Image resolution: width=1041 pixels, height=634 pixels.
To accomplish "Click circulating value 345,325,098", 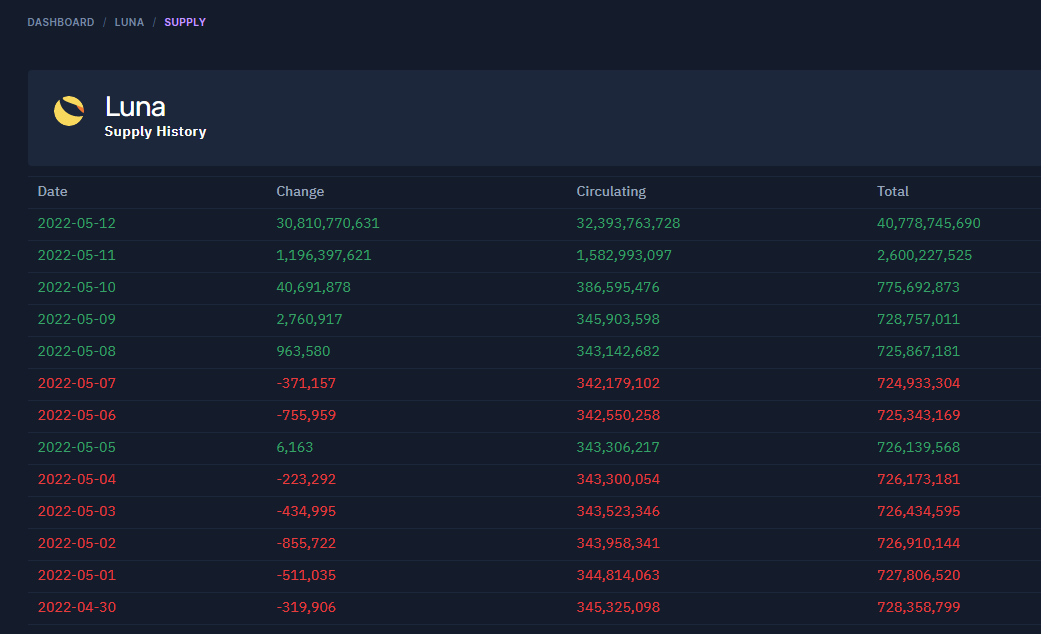I will [618, 607].
